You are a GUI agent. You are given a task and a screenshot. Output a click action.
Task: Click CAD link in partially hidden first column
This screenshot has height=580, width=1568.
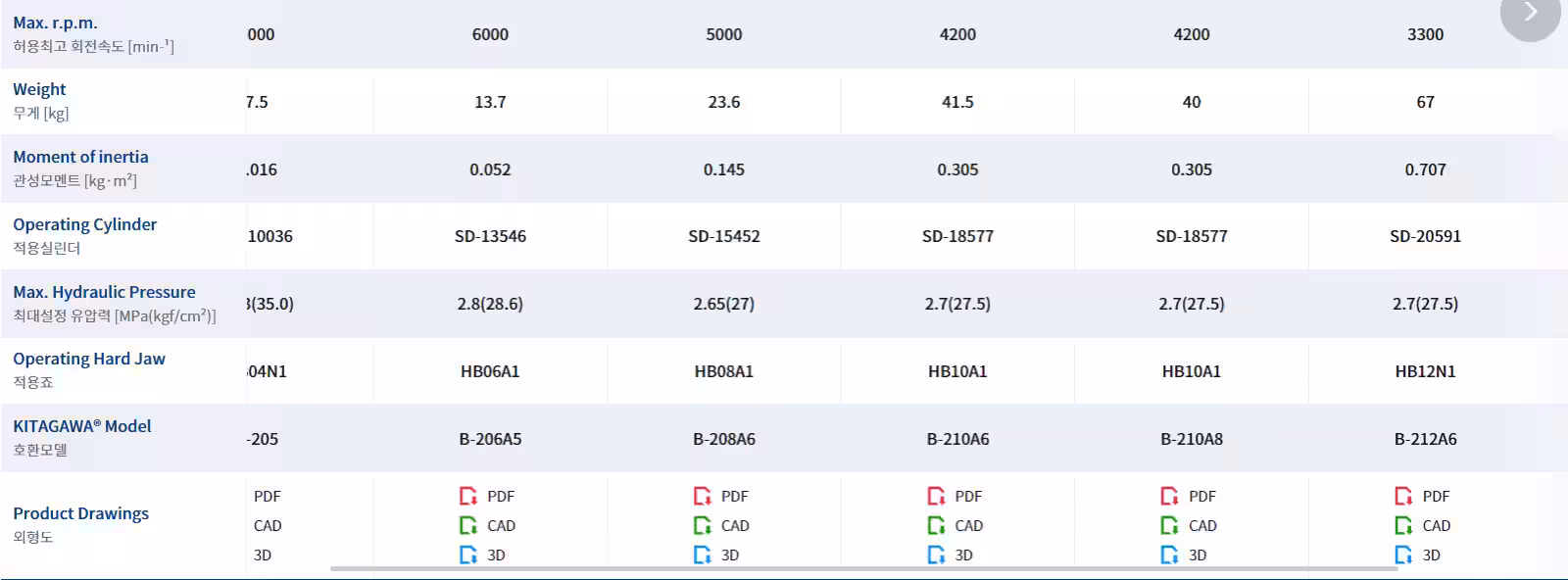pos(268,526)
